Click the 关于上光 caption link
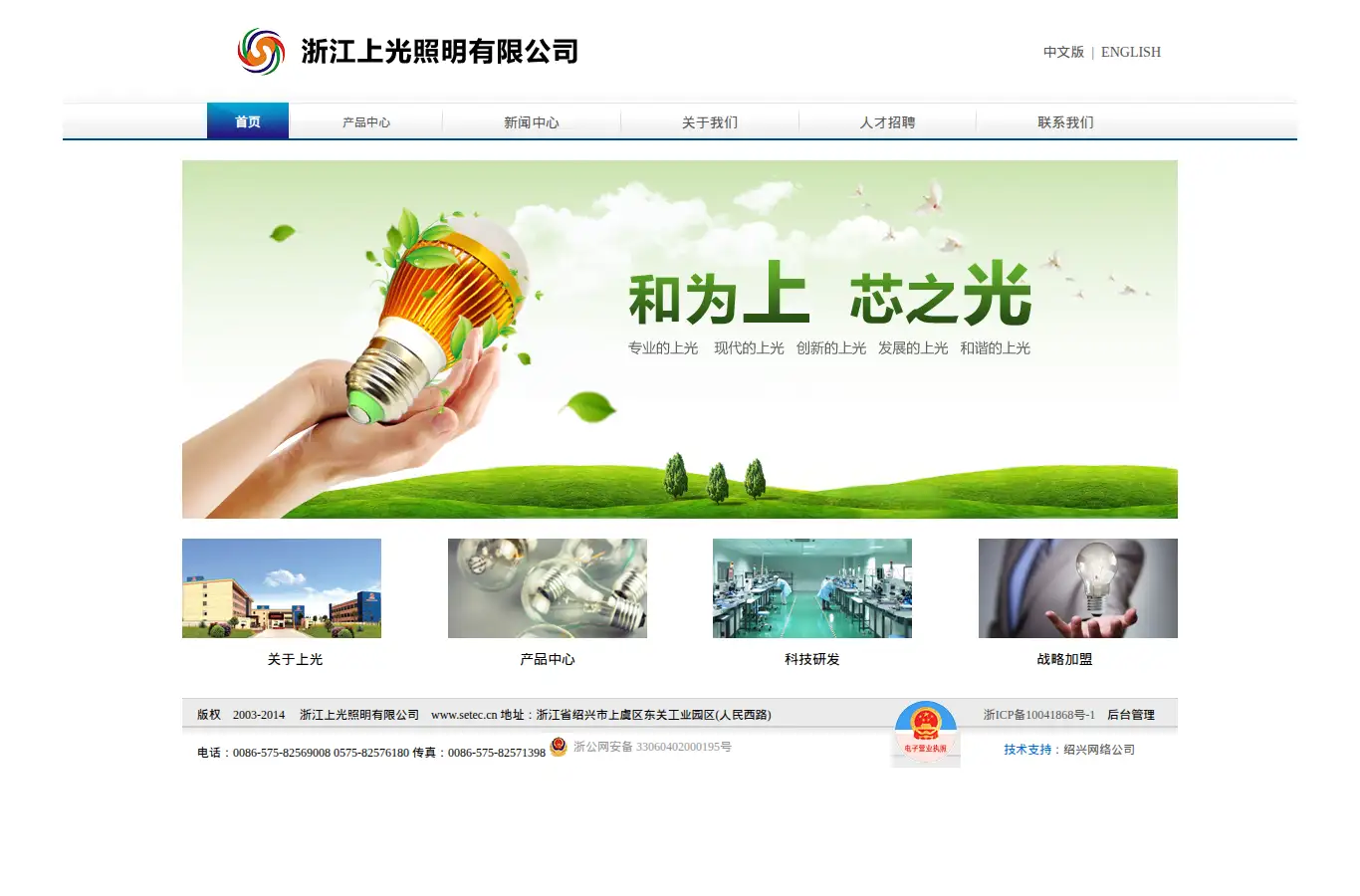 click(295, 659)
